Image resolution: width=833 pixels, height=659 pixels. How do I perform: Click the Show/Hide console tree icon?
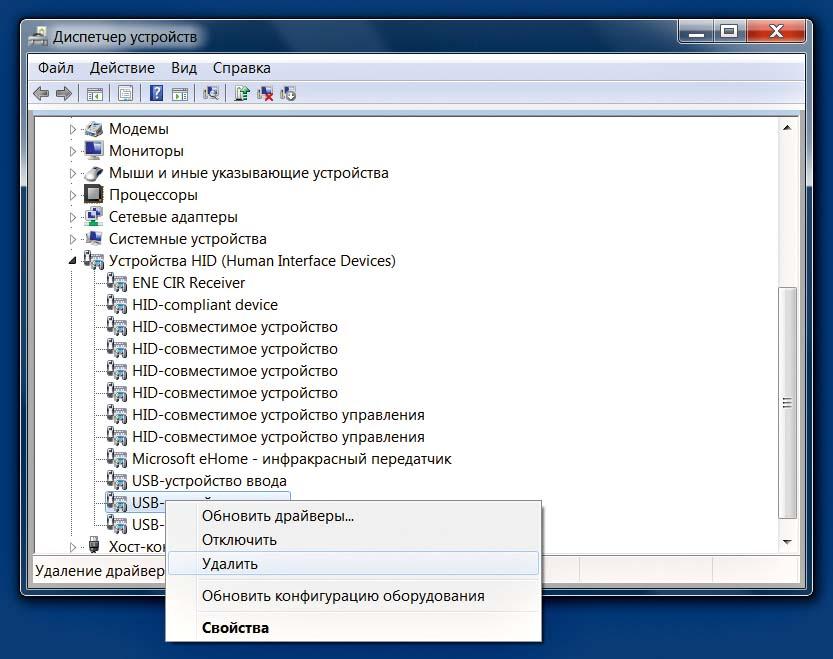(94, 94)
